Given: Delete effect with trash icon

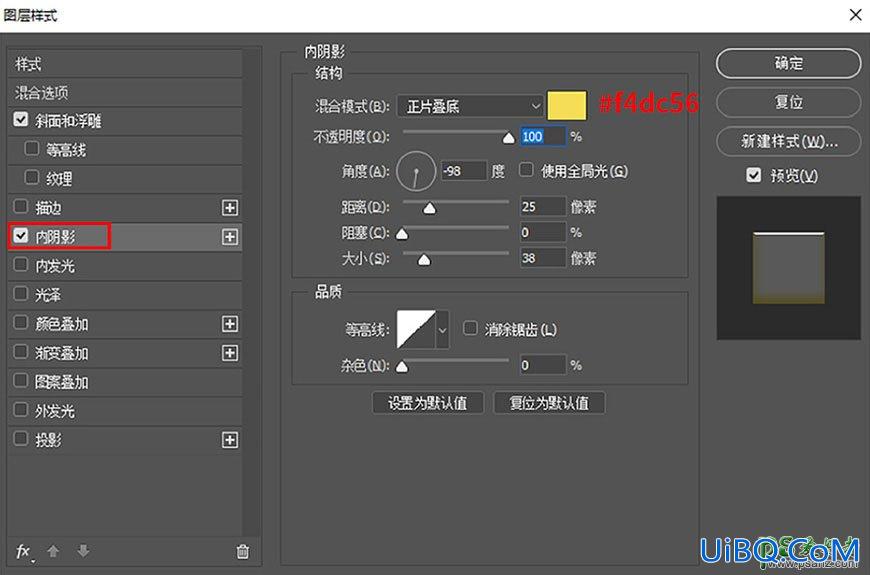Looking at the screenshot, I should click(x=242, y=552).
